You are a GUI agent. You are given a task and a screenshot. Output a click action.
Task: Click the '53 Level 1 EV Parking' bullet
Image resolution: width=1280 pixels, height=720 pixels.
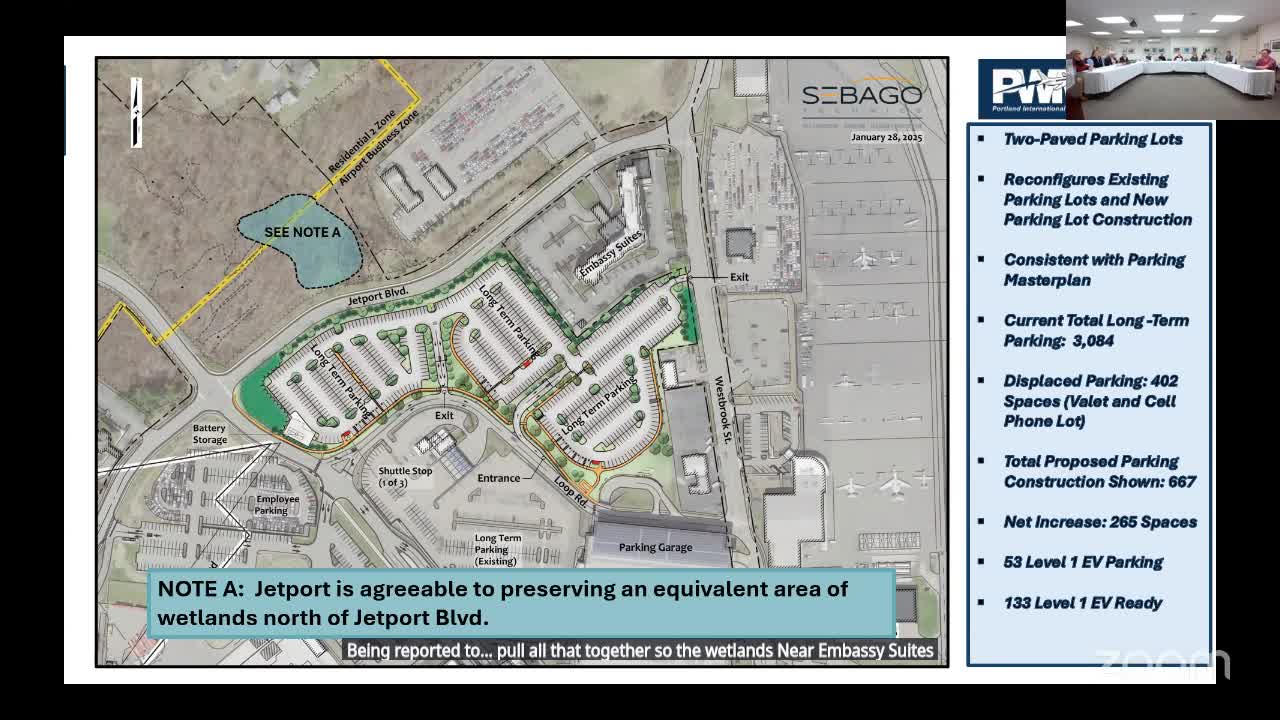(1083, 562)
